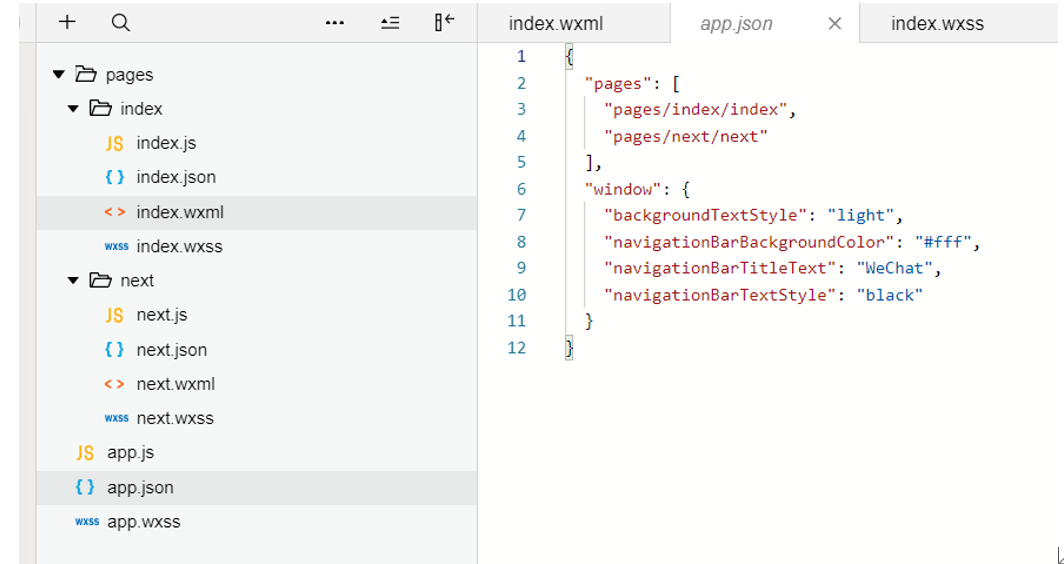Click the "black" value in code
This screenshot has width=1064, height=564.
tap(890, 295)
